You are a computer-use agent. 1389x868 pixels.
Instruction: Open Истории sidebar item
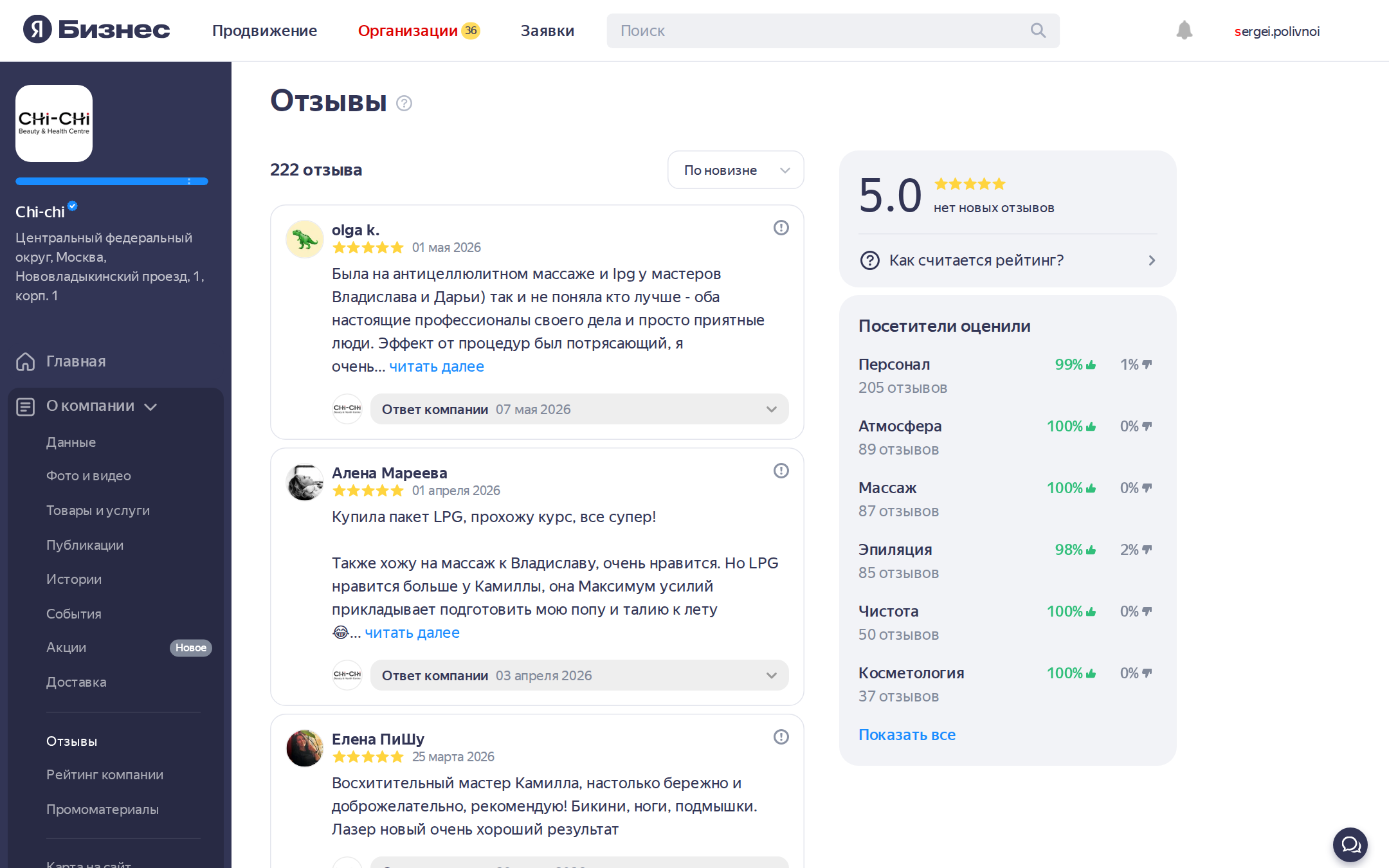point(74,579)
